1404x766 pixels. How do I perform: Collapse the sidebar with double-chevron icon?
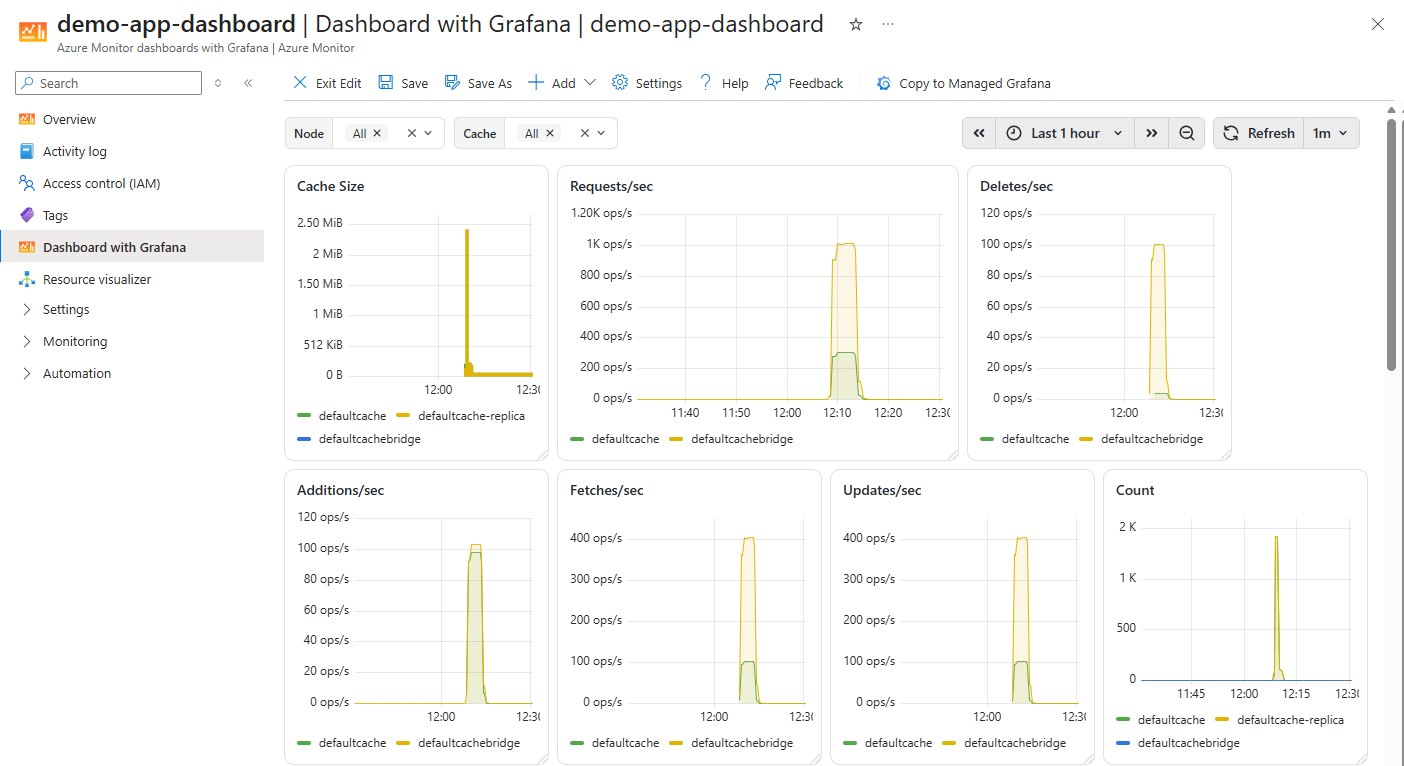pyautogui.click(x=248, y=83)
